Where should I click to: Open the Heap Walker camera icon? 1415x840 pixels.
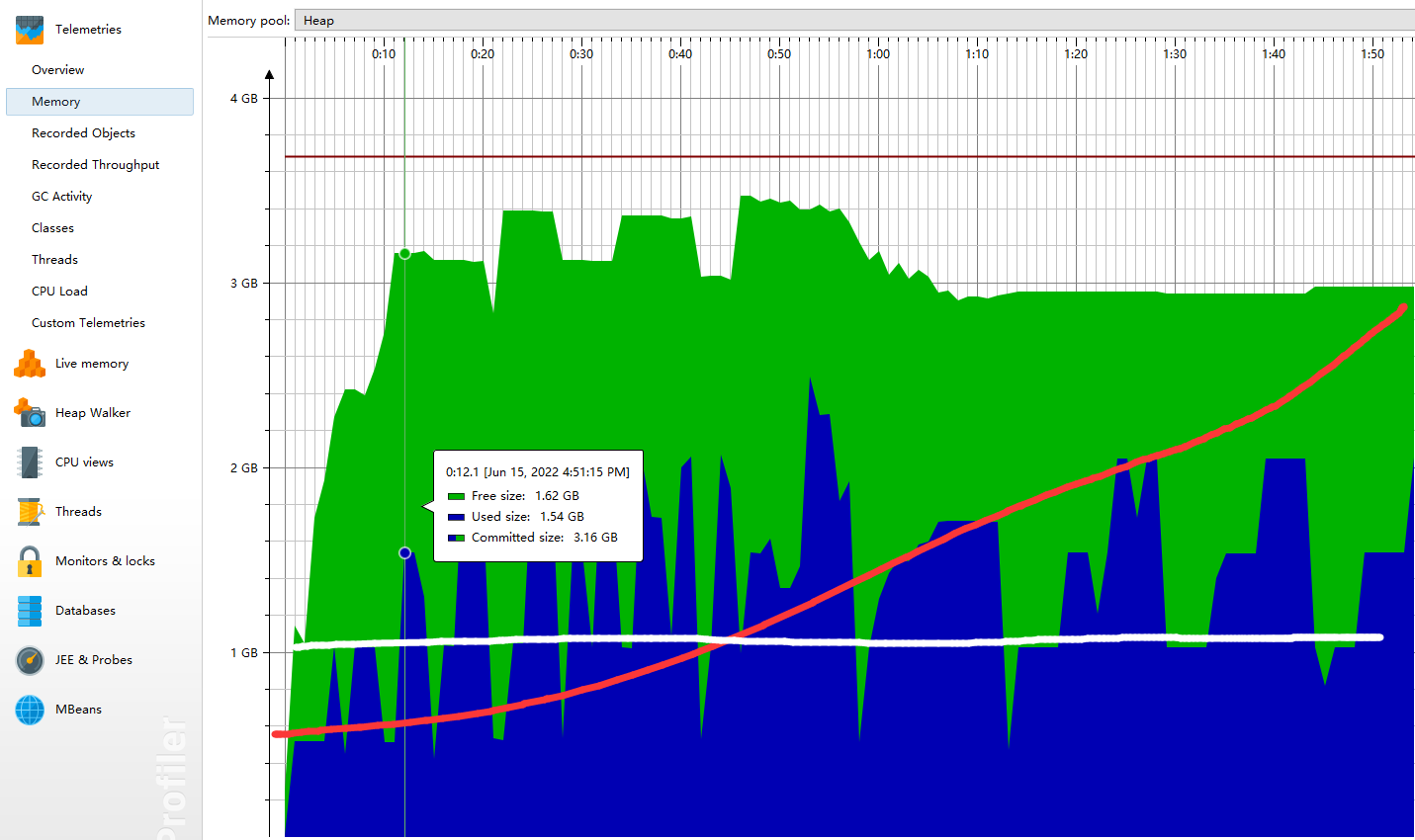(x=30, y=413)
